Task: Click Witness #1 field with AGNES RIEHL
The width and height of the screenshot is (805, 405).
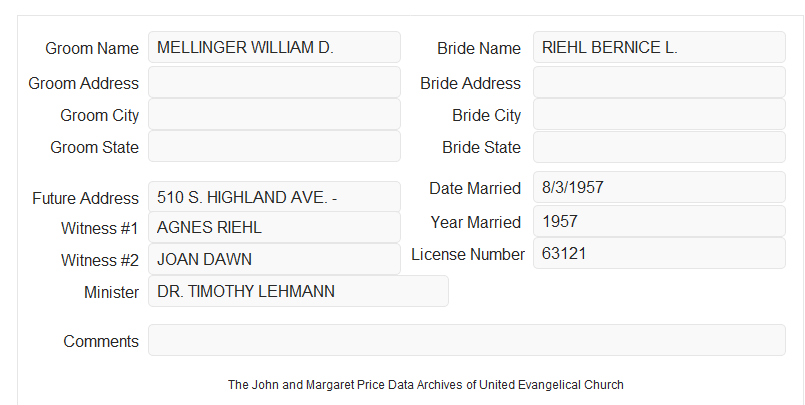Action: tap(274, 227)
